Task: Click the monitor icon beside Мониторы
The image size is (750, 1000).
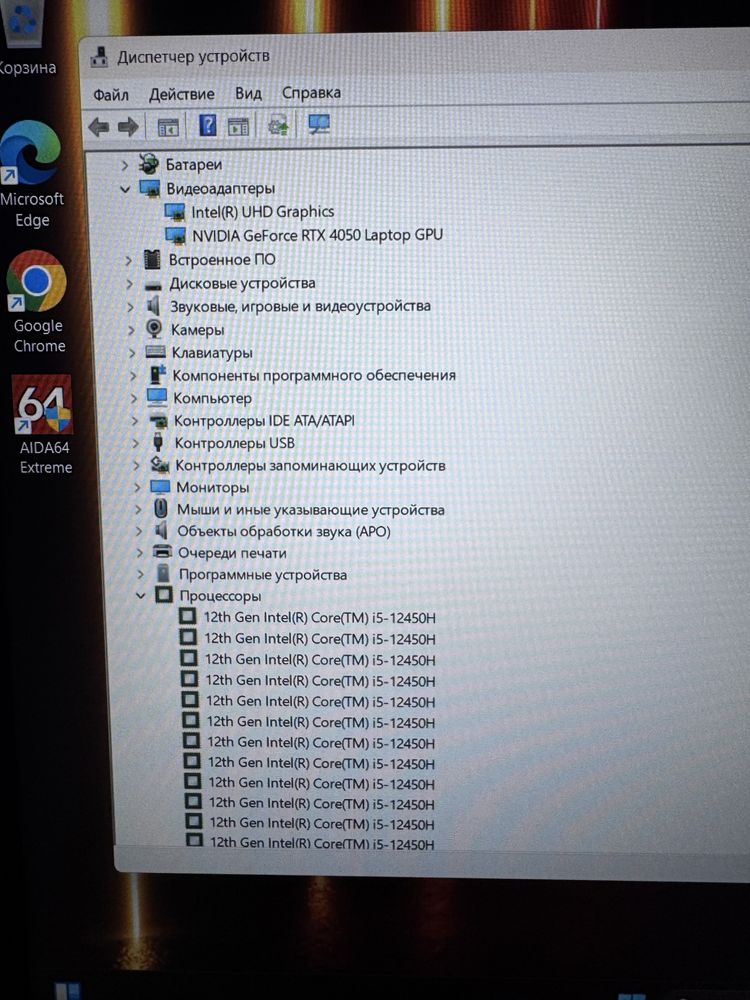Action: click(x=159, y=487)
